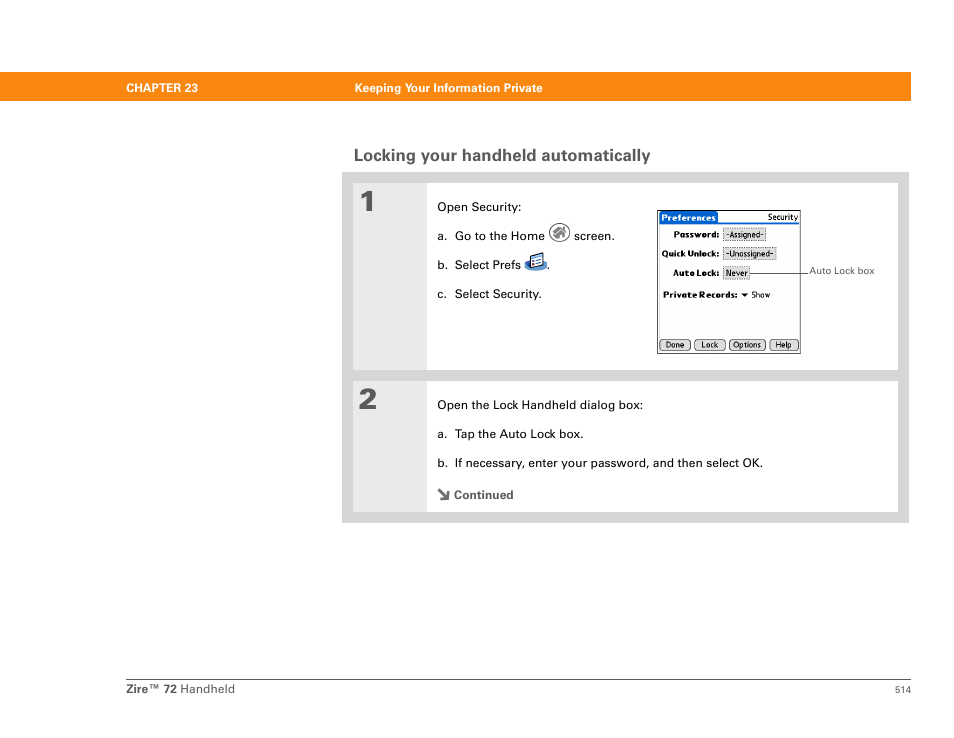Image resolution: width=954 pixels, height=738 pixels.
Task: Click 'Tap the Auto Lock box.' instruction
Action: [519, 434]
